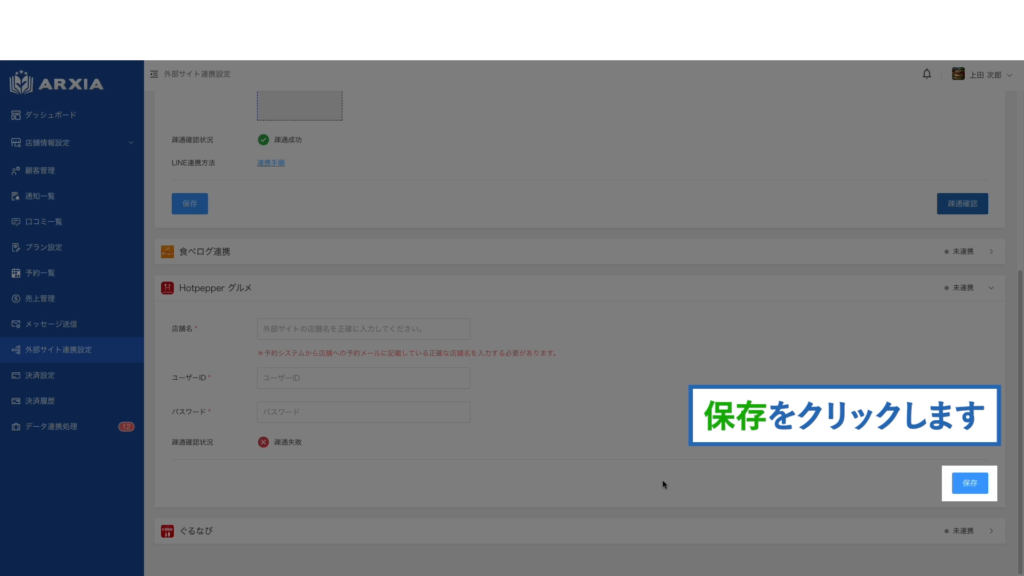Click the 疎通確認 button

tap(962, 204)
